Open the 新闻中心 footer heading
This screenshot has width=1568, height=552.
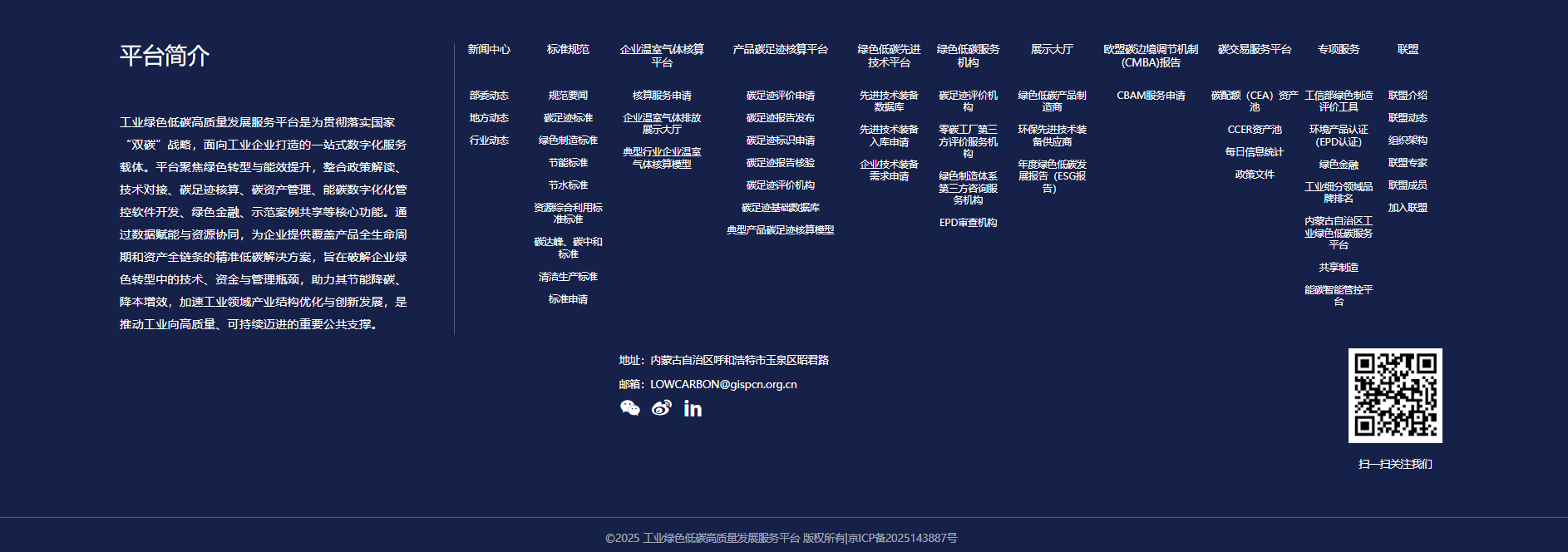(489, 50)
